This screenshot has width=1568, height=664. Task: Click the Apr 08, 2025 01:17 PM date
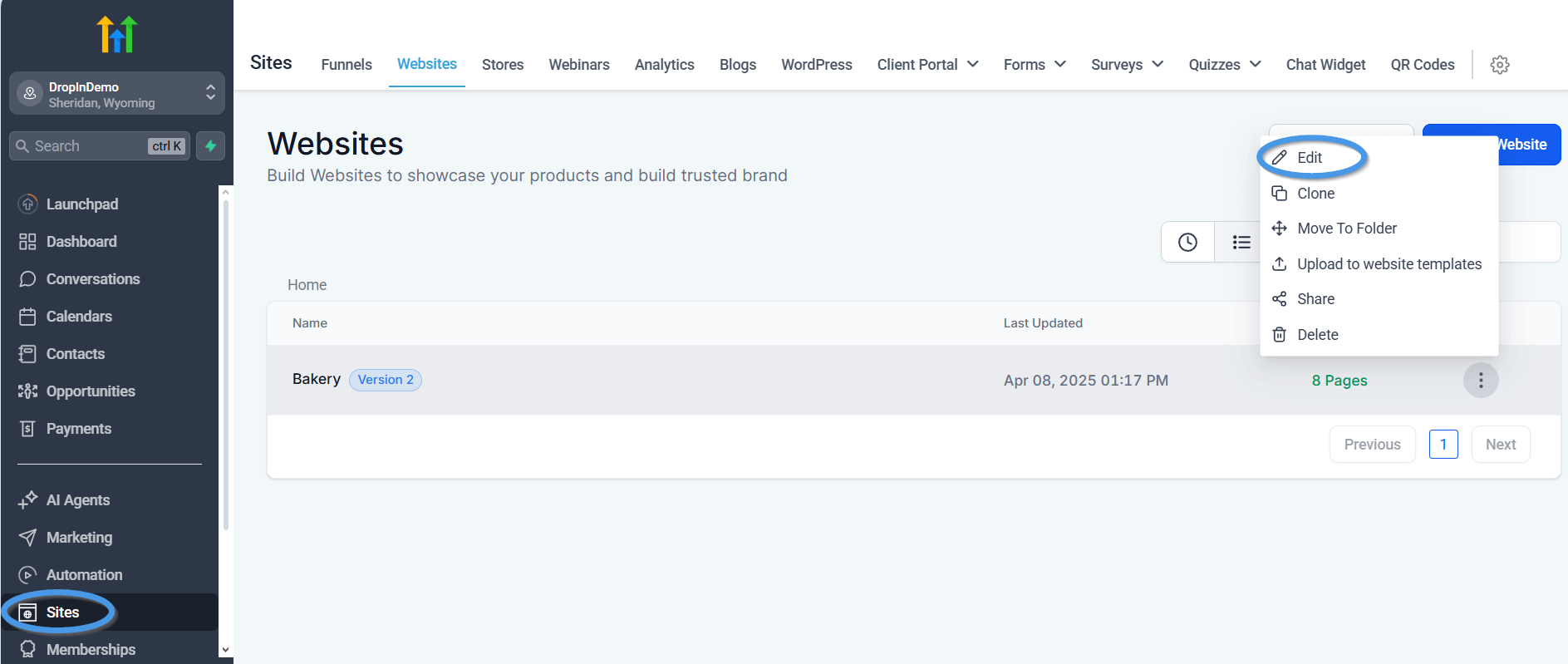click(x=1086, y=381)
